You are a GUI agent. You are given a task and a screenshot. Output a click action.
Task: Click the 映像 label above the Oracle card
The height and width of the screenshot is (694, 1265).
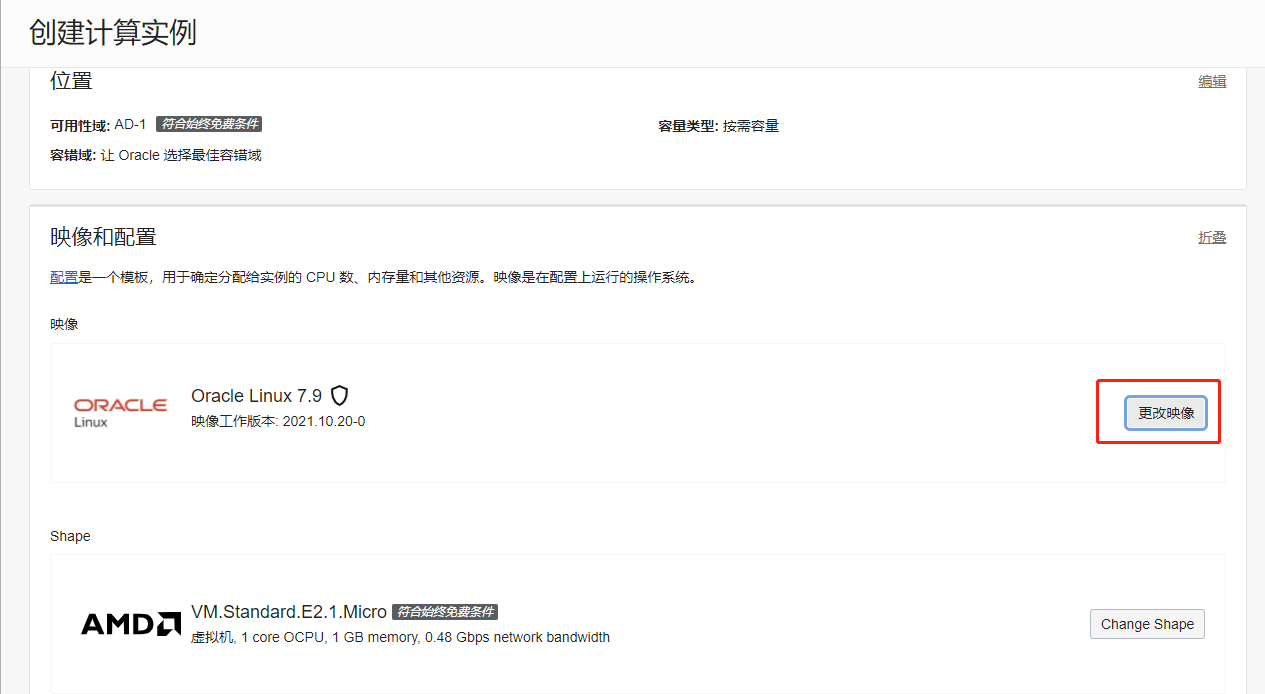(x=64, y=324)
